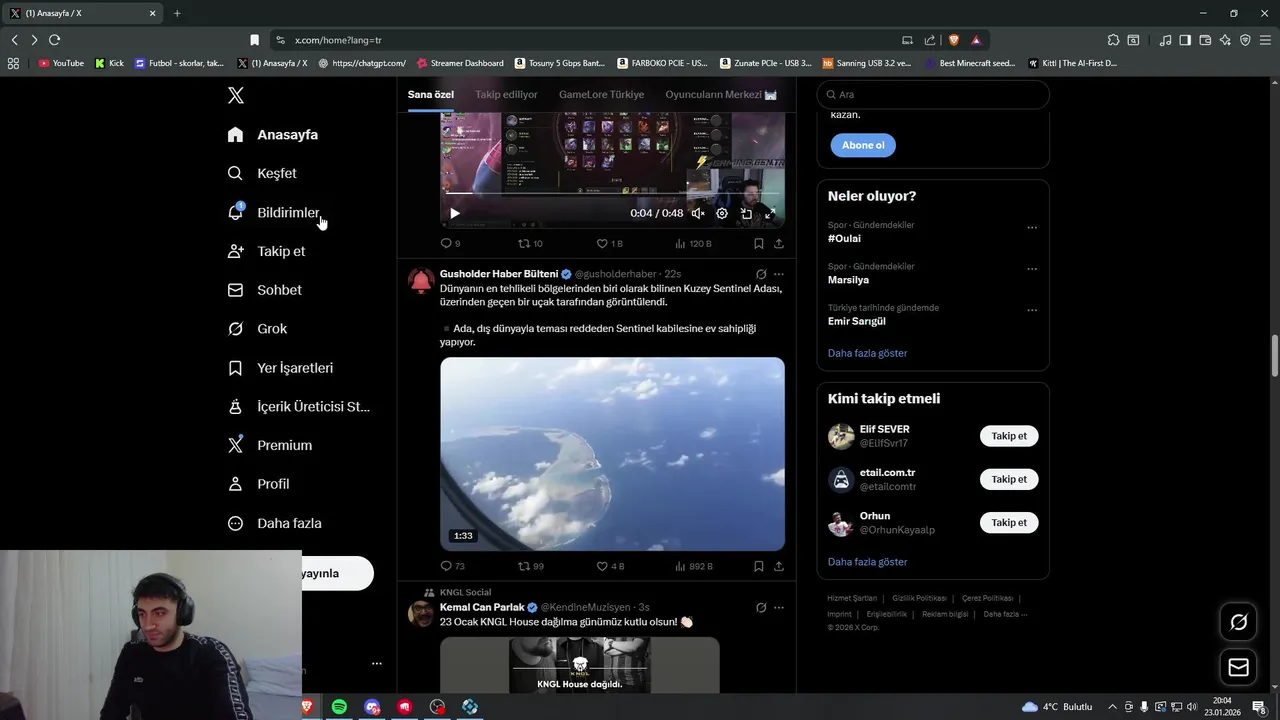The width and height of the screenshot is (1280, 720).
Task: Open İçerik Üreticisi Stüdyosu item
Action: coord(299,406)
